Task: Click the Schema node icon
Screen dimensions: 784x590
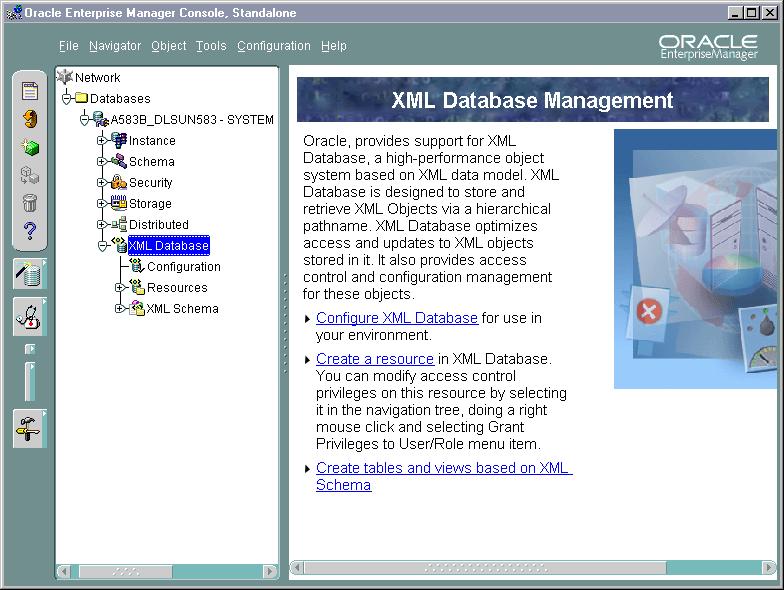Action: pyautogui.click(x=119, y=162)
